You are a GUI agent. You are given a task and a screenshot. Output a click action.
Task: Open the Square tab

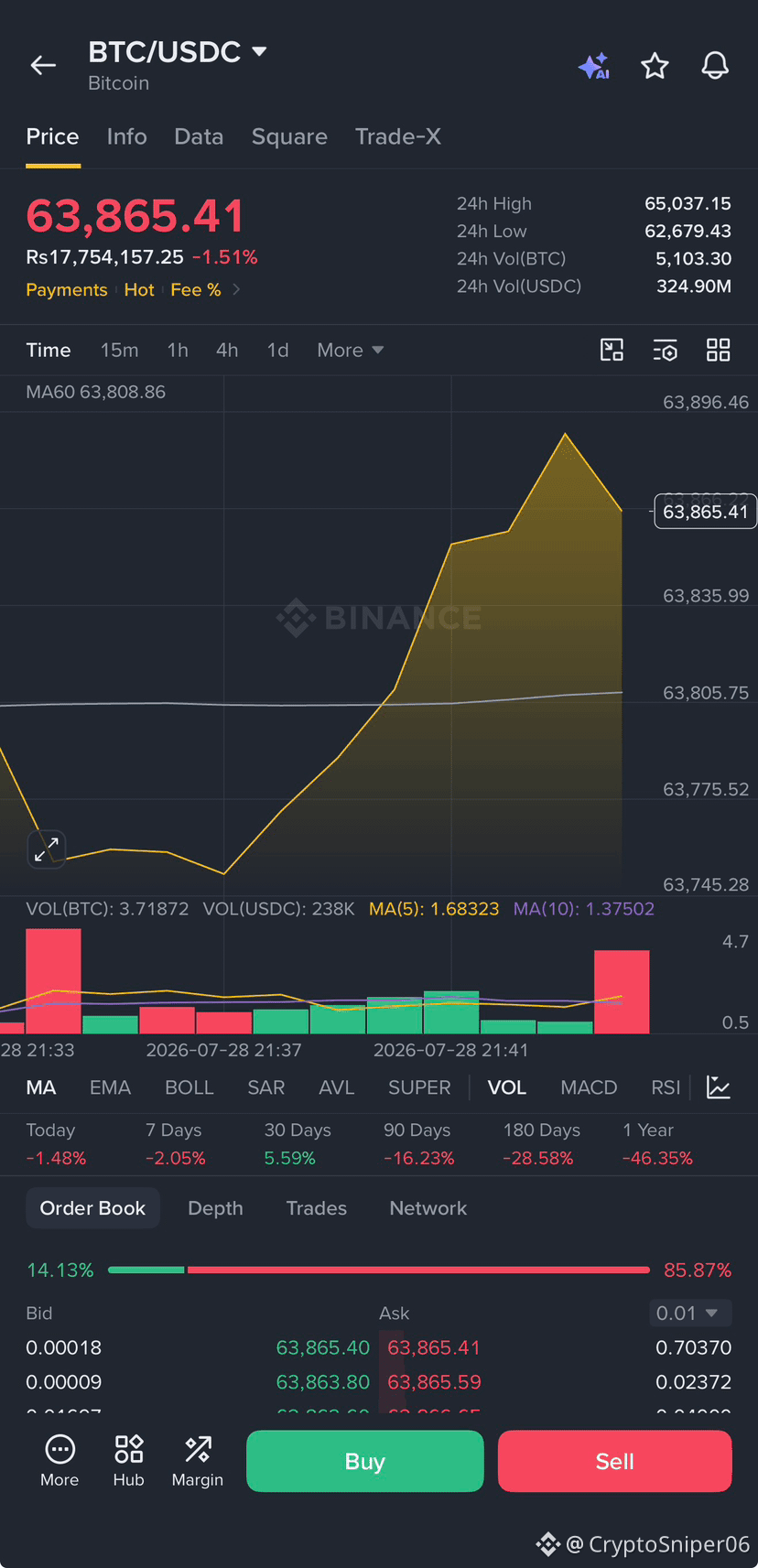point(289,136)
